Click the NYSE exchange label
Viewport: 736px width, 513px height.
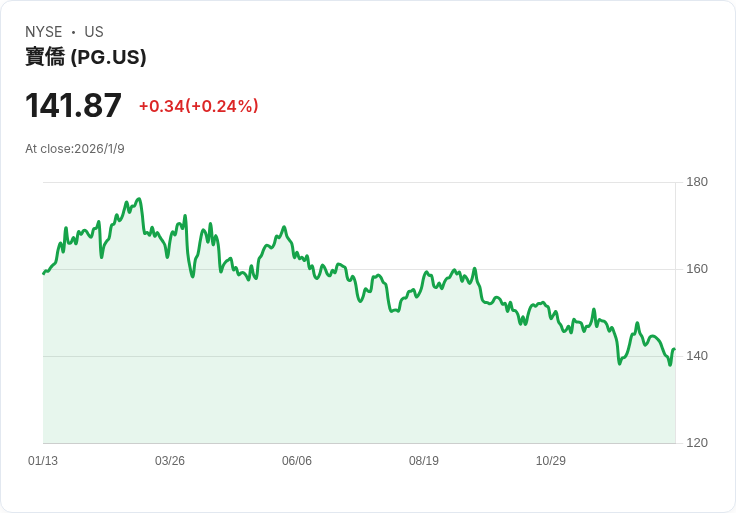(x=43, y=32)
